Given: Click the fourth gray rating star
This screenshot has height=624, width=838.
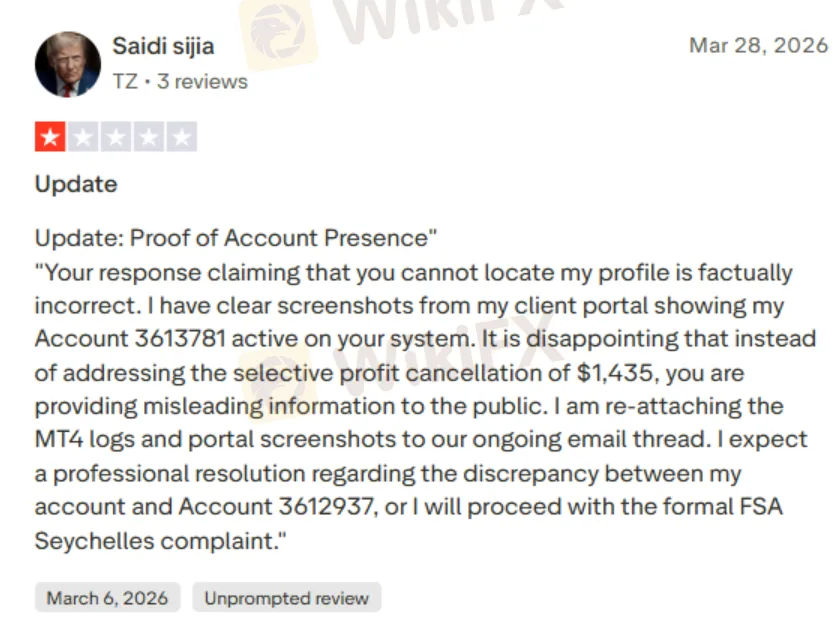Looking at the screenshot, I should pyautogui.click(x=149, y=137).
